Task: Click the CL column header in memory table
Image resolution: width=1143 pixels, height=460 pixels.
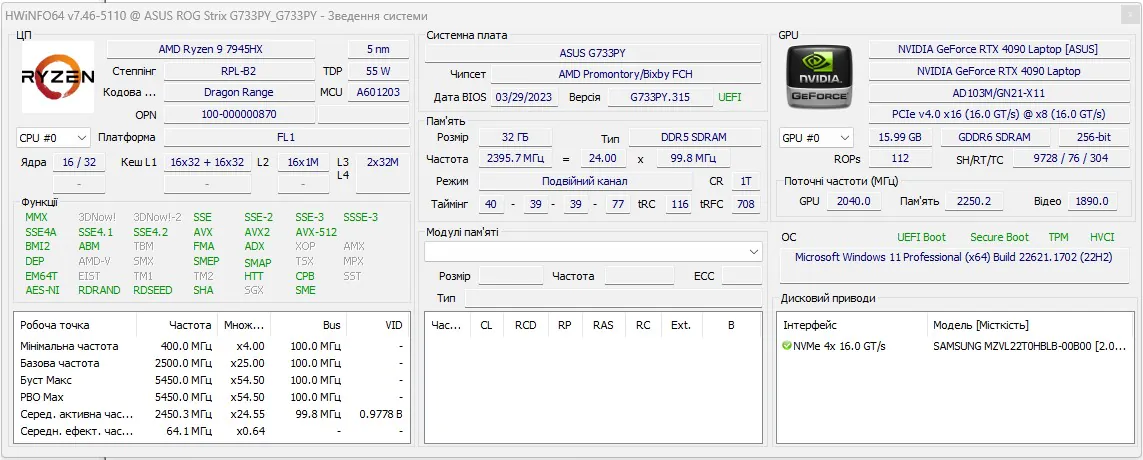Action: pyautogui.click(x=486, y=325)
